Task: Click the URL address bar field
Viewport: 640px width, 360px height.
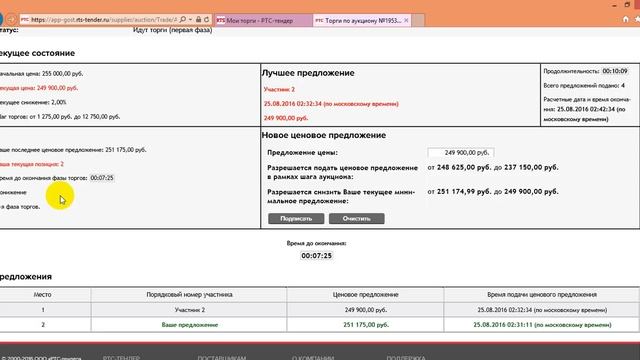Action: [104, 20]
